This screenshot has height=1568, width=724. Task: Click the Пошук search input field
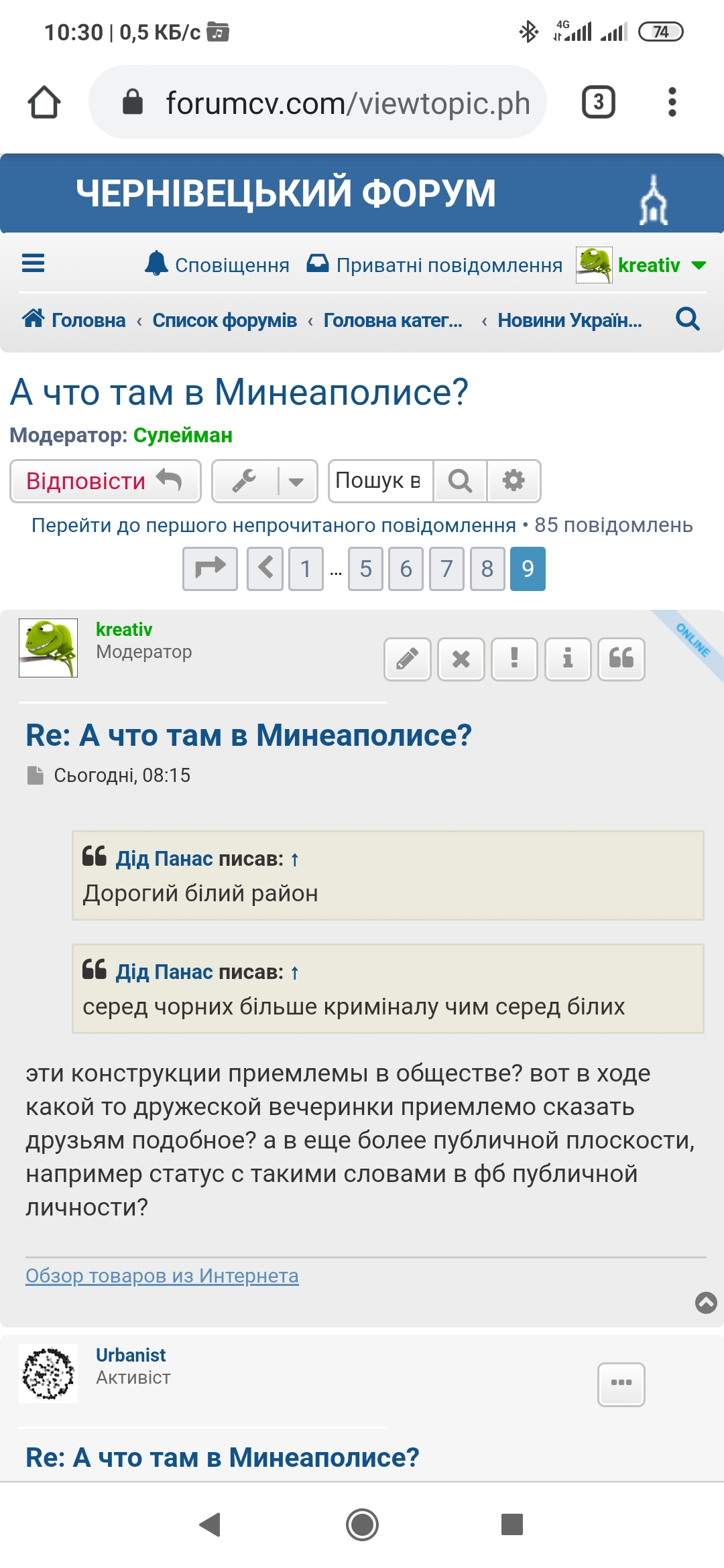[380, 480]
